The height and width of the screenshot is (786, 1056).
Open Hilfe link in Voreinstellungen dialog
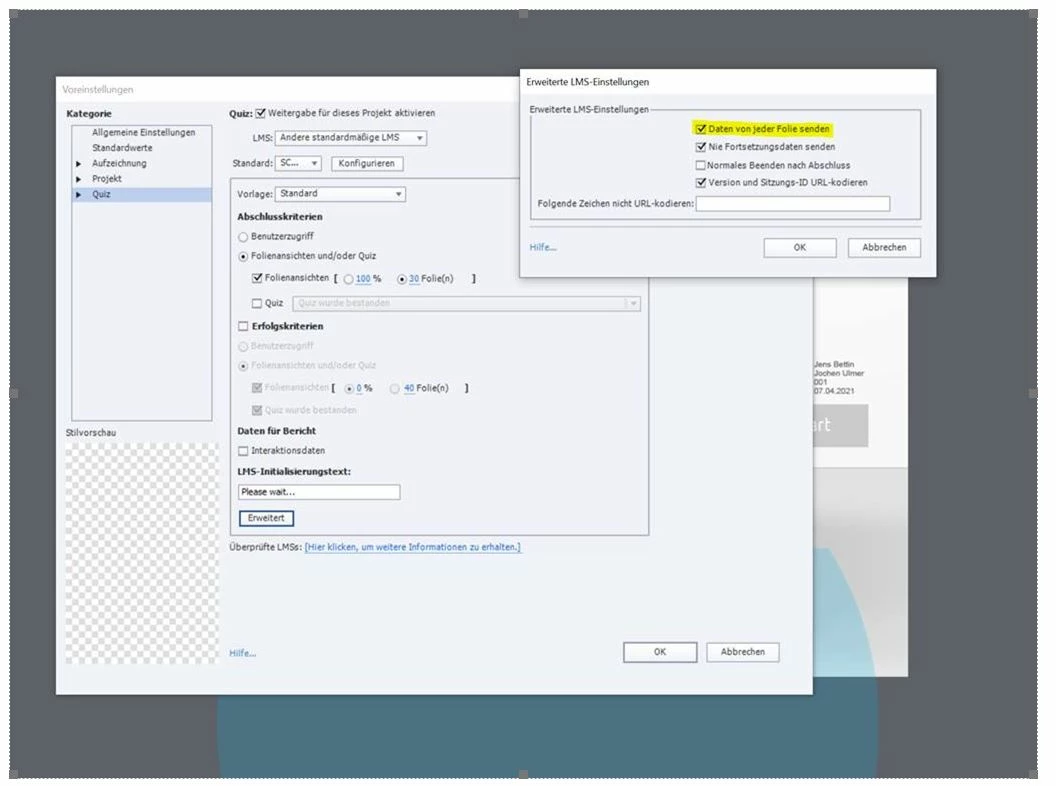(242, 653)
